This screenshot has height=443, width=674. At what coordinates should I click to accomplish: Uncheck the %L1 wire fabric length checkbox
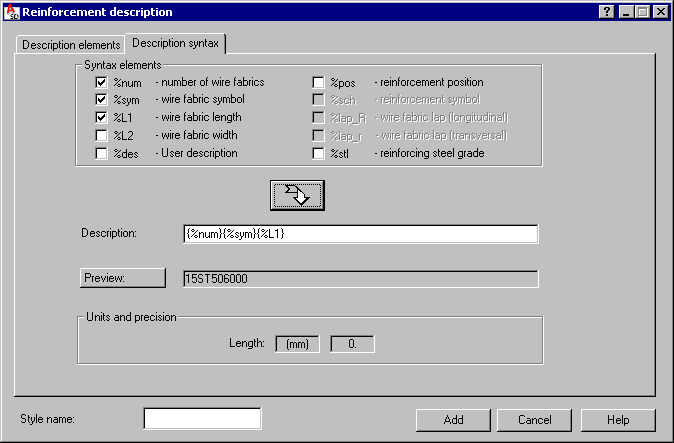(x=101, y=117)
